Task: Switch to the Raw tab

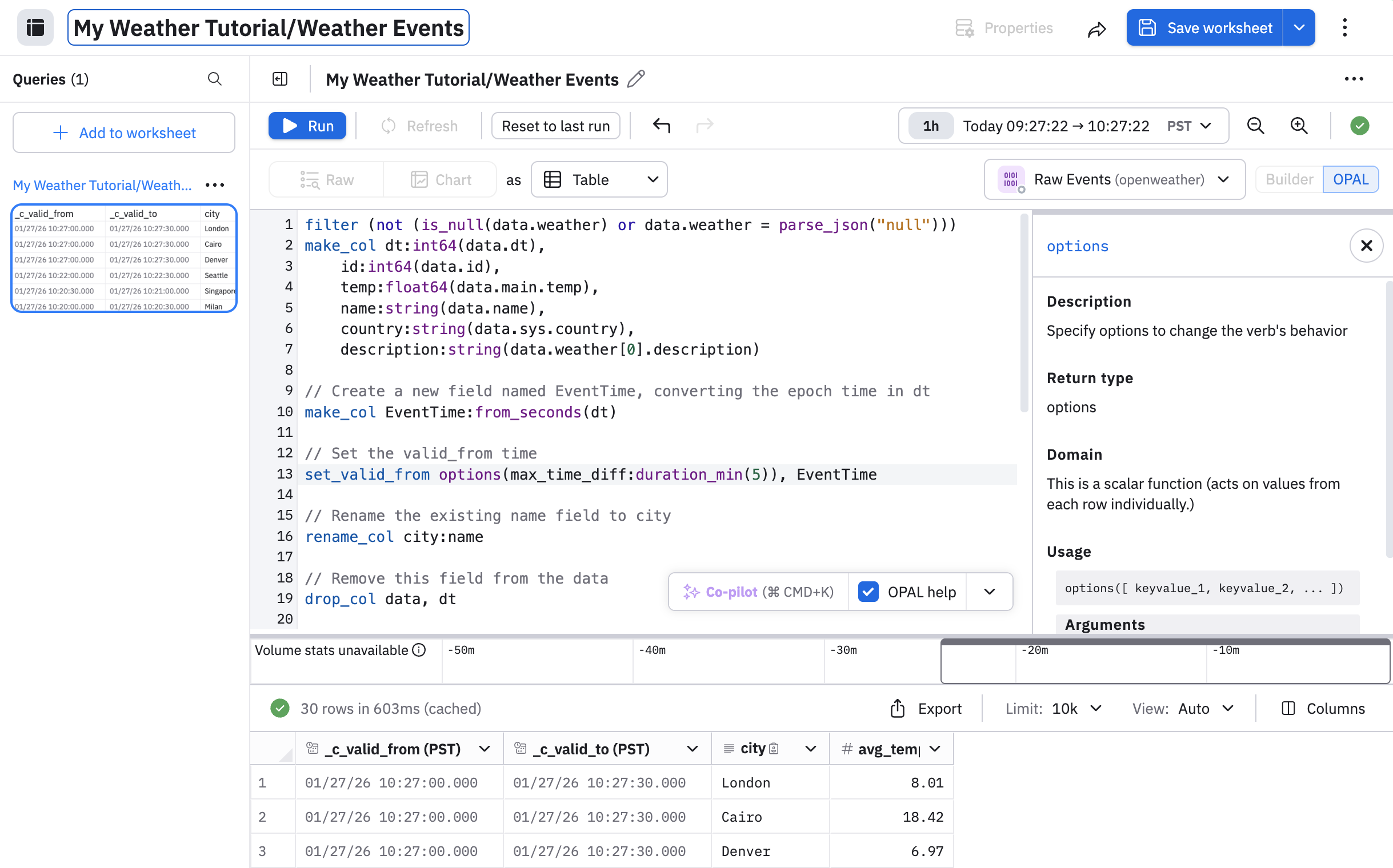Action: (327, 180)
